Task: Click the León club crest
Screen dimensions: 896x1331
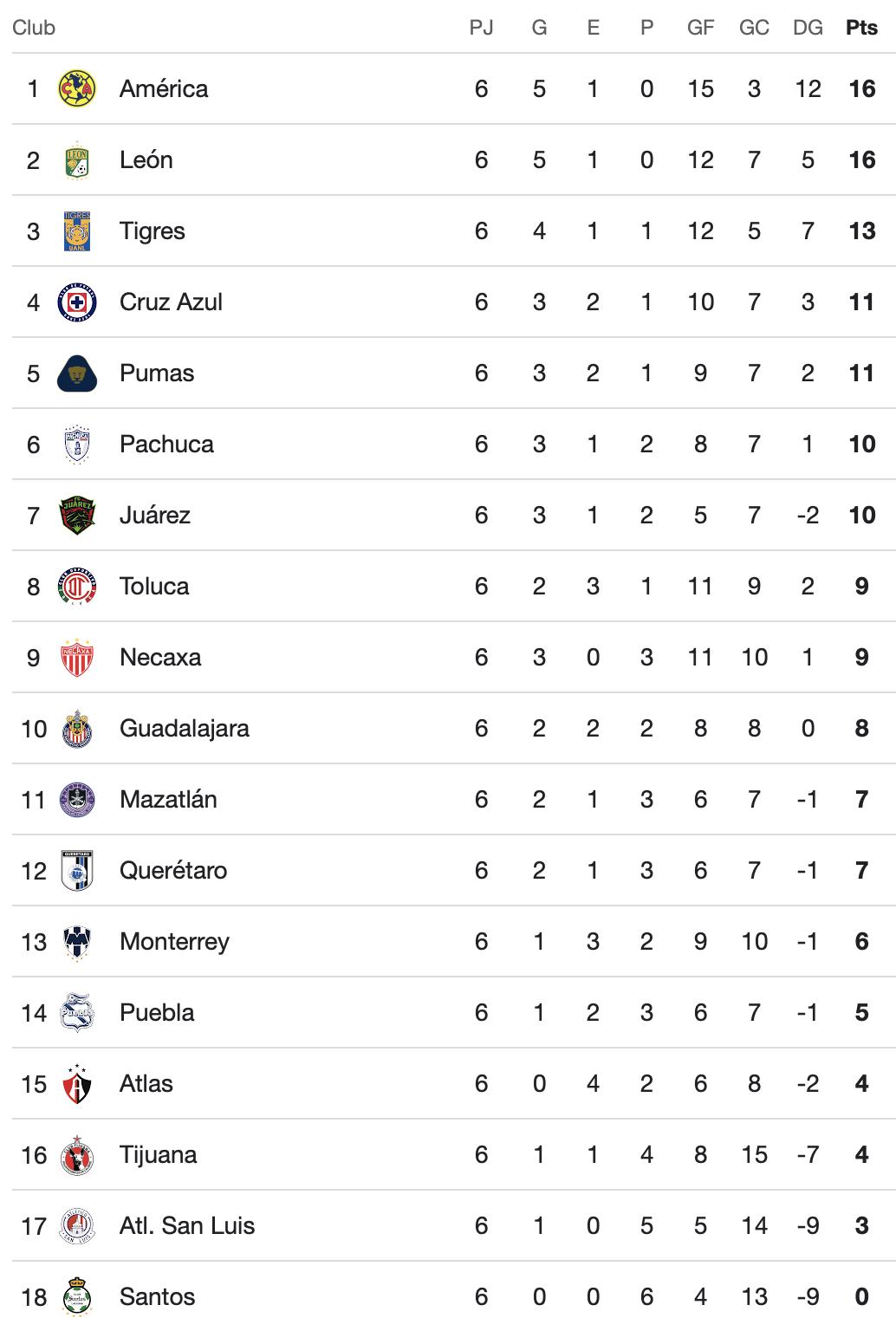Action: click(x=76, y=160)
